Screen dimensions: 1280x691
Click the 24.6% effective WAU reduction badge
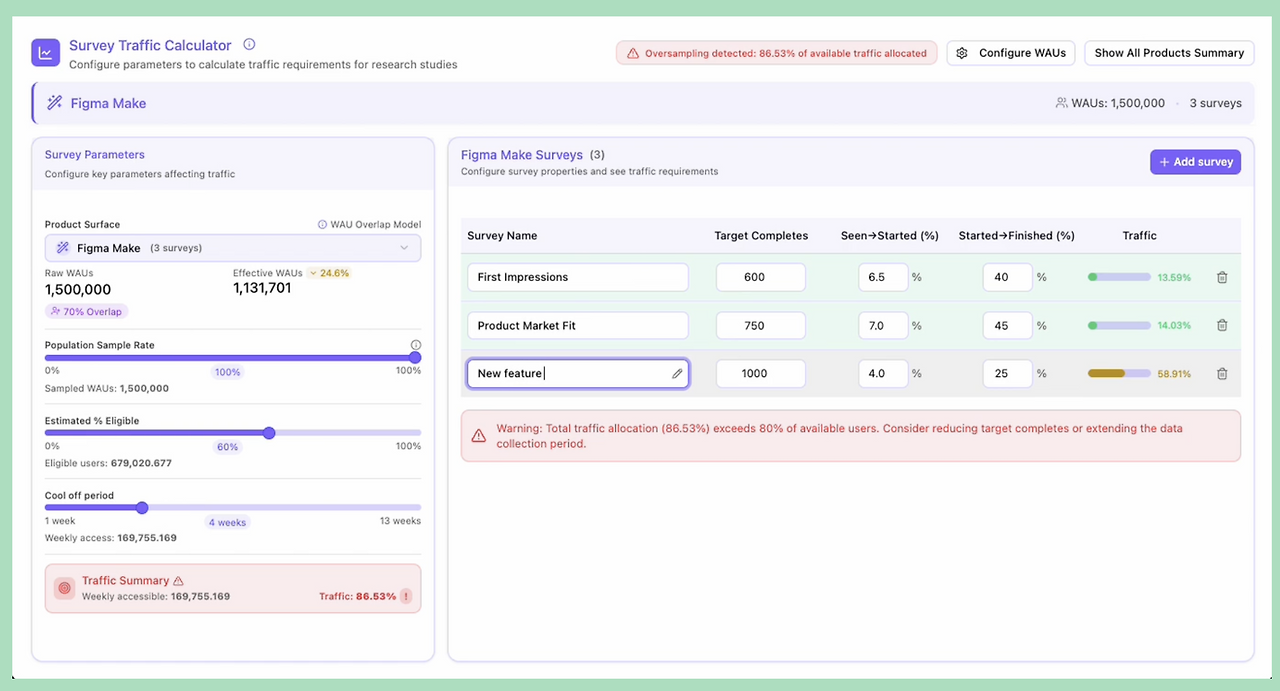tap(329, 273)
